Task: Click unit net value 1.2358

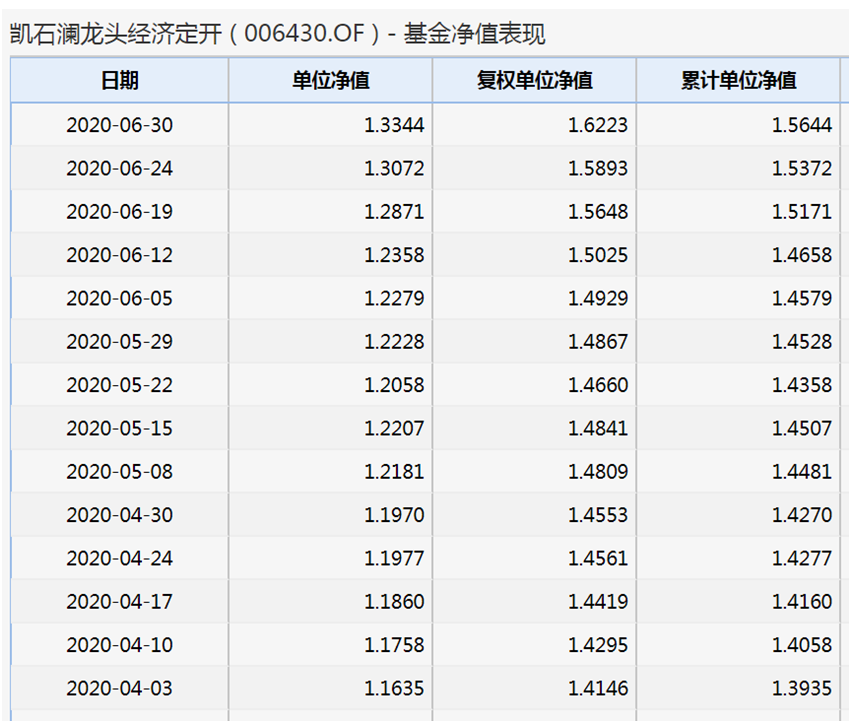Action: click(x=394, y=255)
